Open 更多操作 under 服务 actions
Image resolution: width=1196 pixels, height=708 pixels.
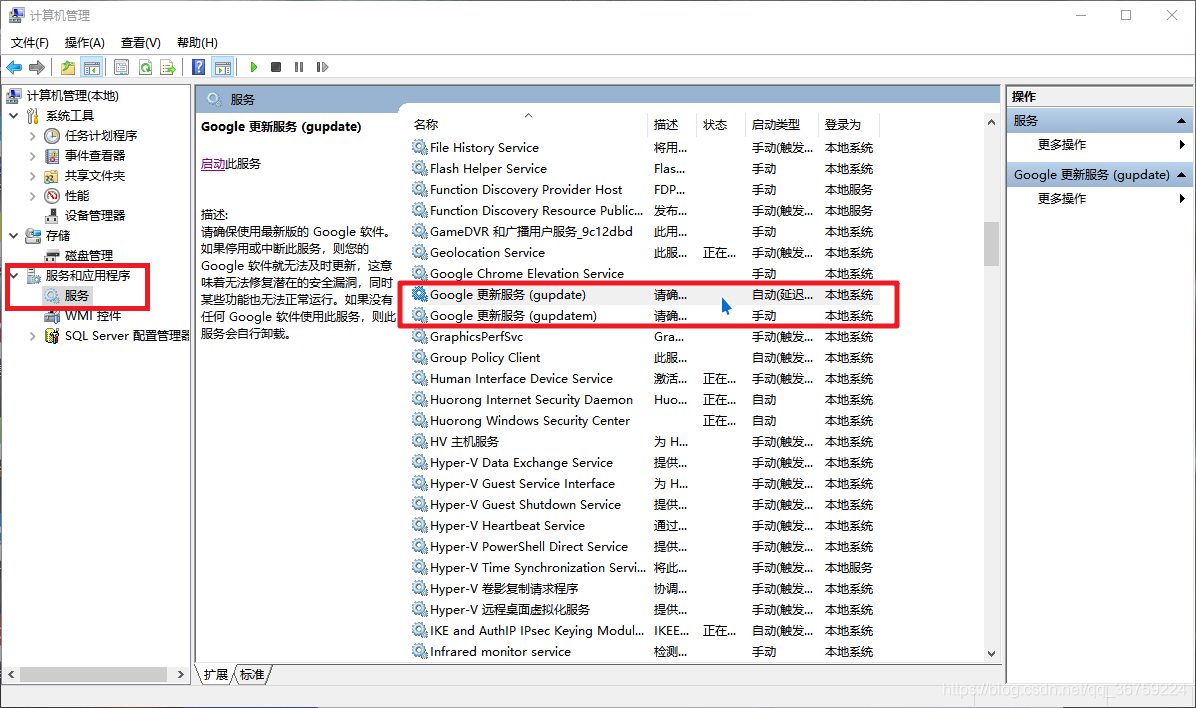(x=1062, y=145)
